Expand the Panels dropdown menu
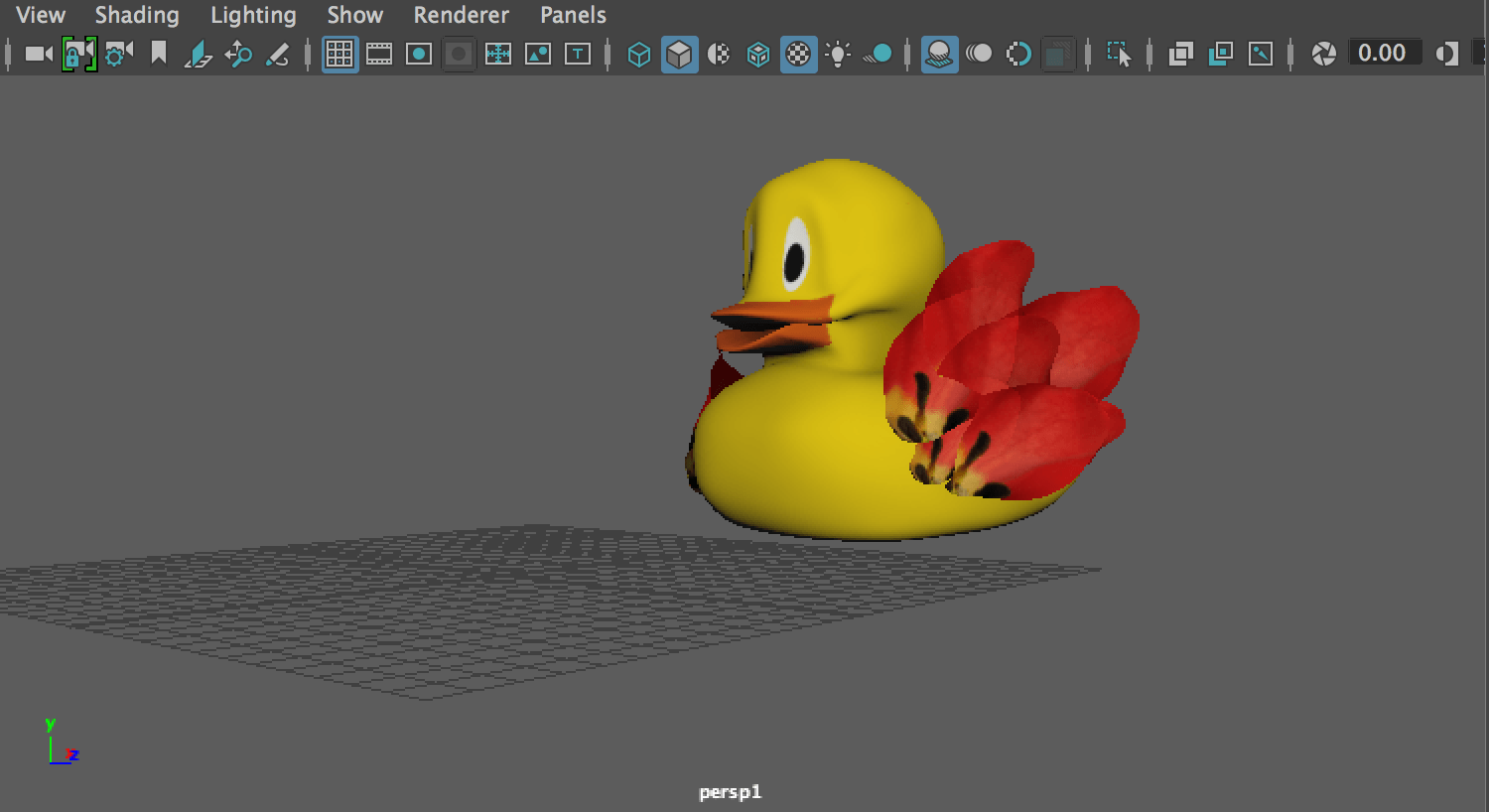1489x812 pixels. 573,15
